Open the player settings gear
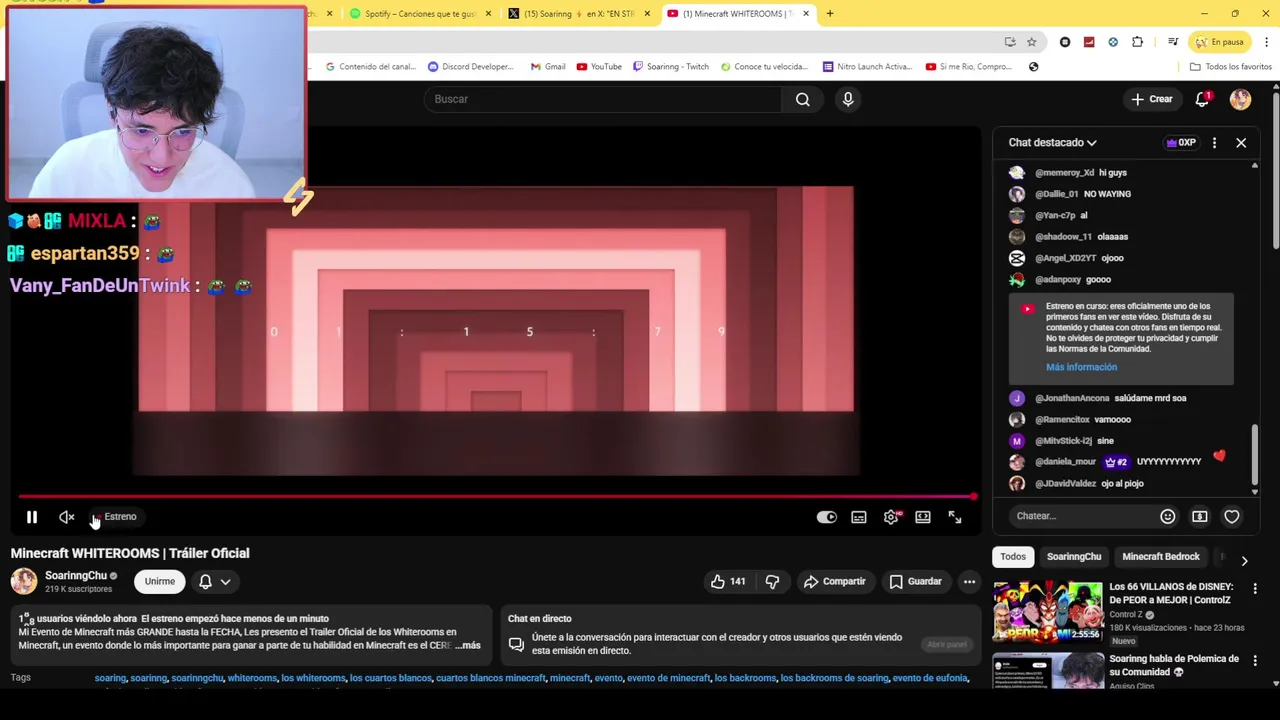This screenshot has height=720, width=1280. coord(891,517)
